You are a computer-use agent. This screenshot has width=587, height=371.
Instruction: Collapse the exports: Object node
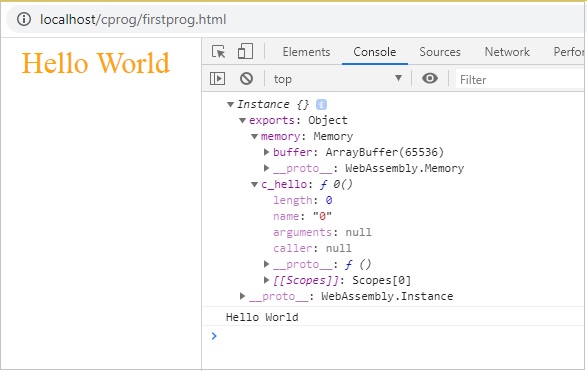click(x=242, y=121)
